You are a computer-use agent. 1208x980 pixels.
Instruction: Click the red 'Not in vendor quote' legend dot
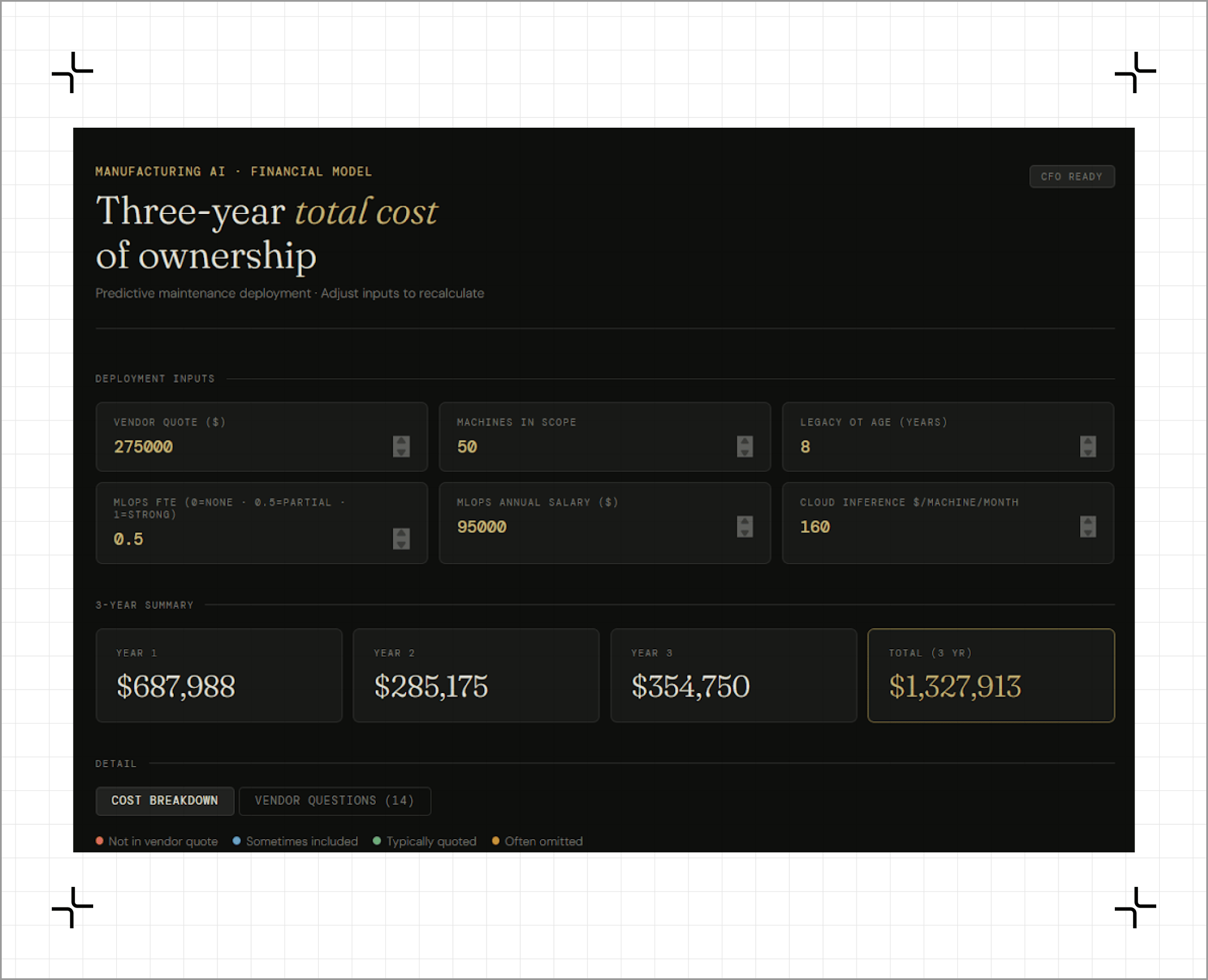pos(100,841)
